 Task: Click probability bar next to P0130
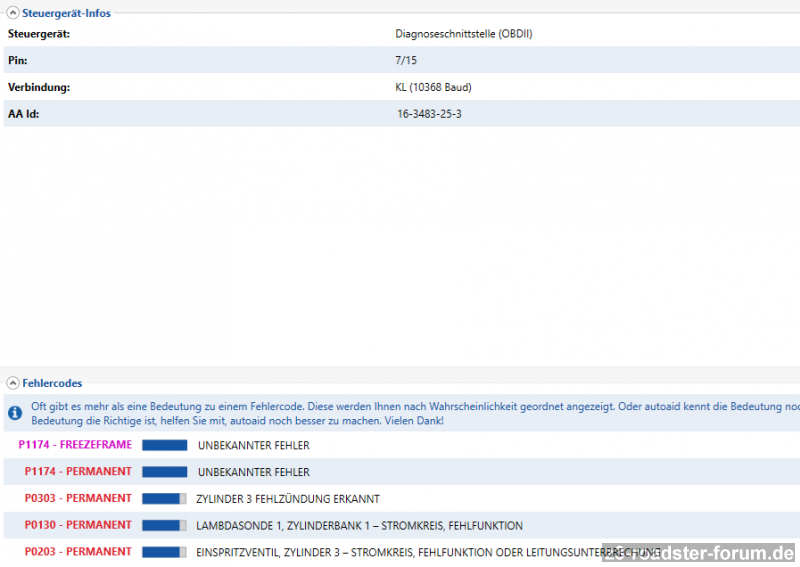pos(164,525)
